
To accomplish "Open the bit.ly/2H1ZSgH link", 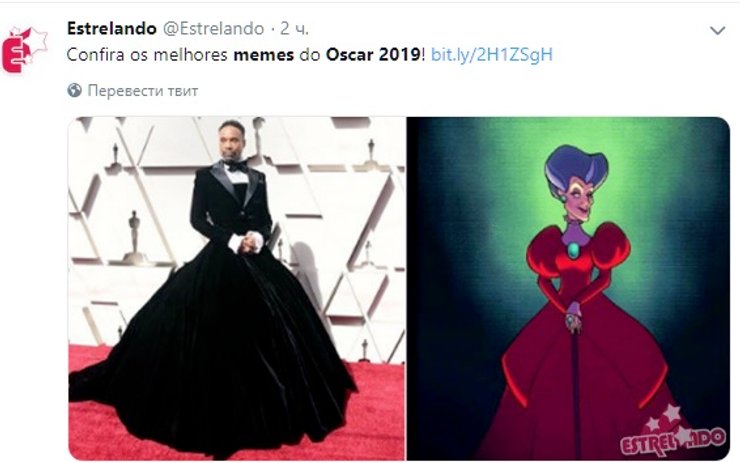I will pyautogui.click(x=491, y=54).
